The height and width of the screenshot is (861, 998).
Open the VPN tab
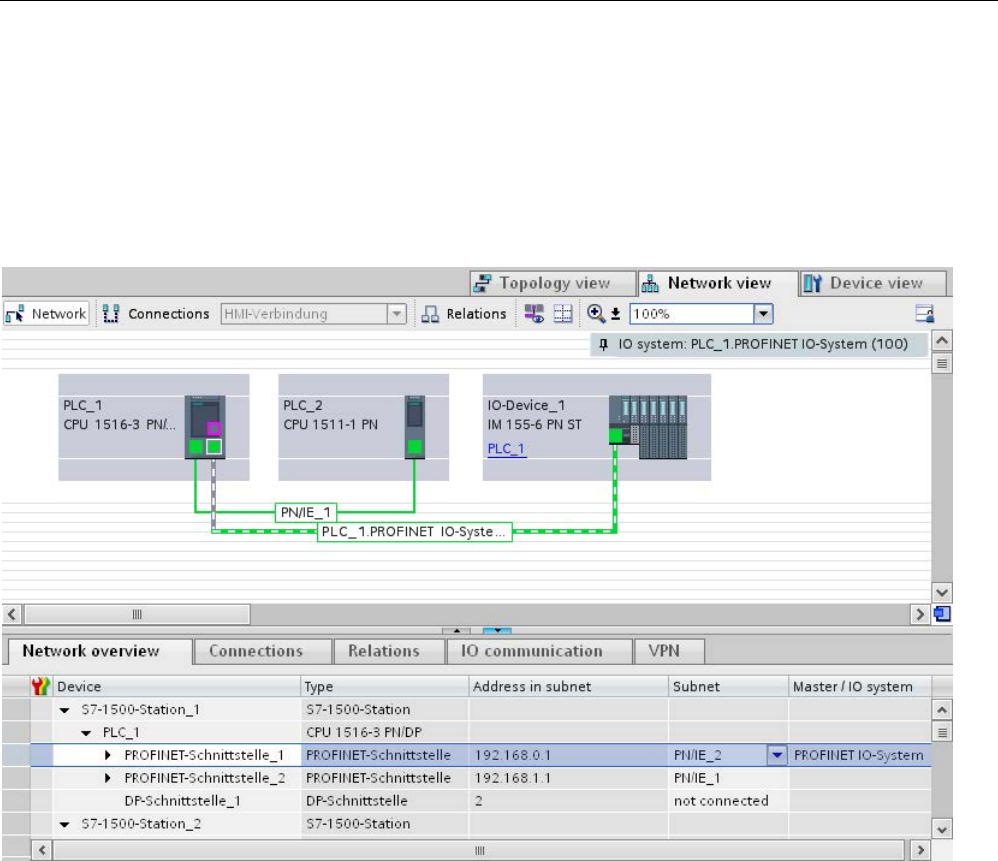click(x=670, y=651)
